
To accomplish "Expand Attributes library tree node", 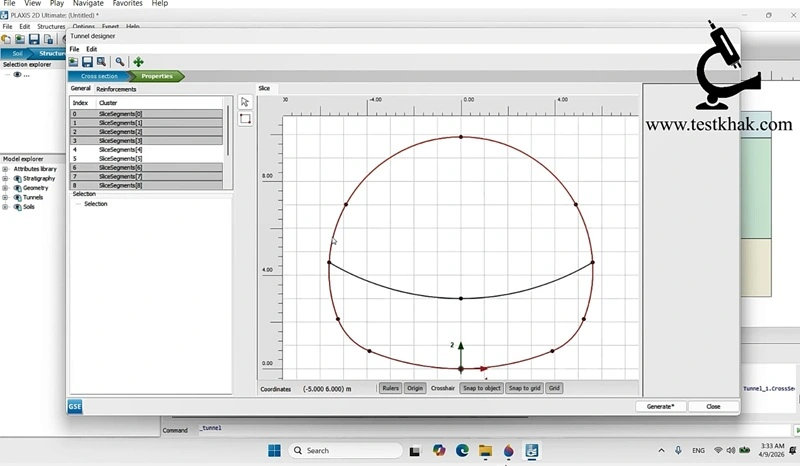I will [x=5, y=169].
